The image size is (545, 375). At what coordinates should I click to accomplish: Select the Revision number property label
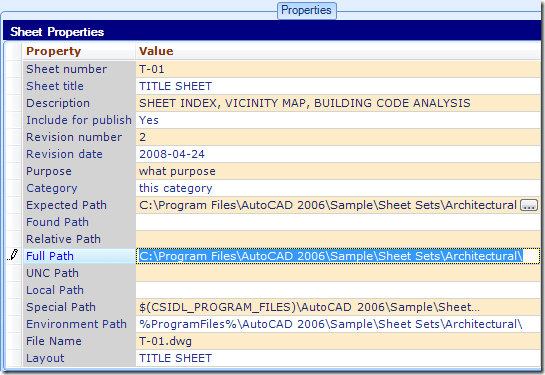[x=74, y=137]
